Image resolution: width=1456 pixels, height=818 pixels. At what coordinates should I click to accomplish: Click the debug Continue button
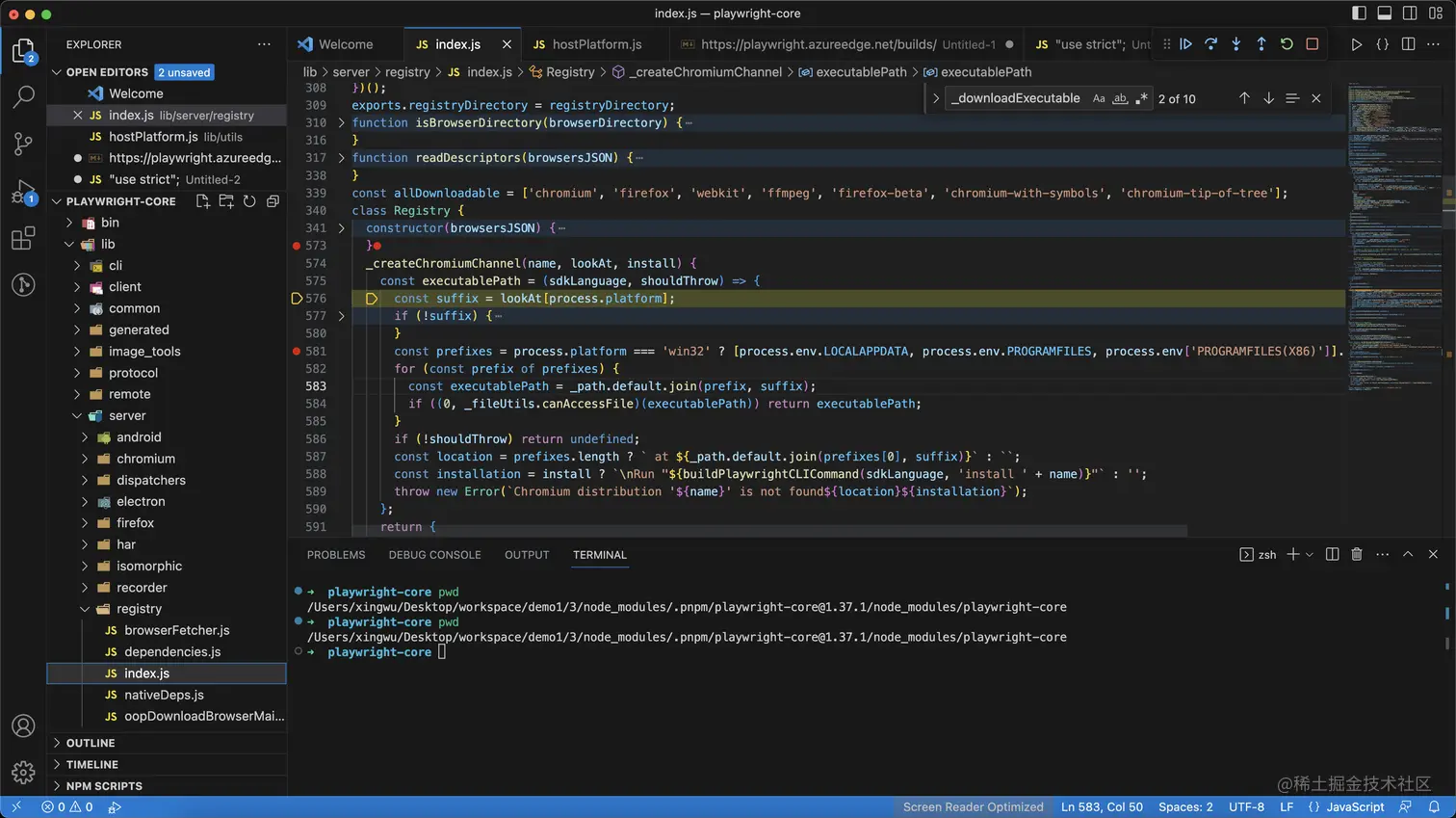tap(1186, 44)
